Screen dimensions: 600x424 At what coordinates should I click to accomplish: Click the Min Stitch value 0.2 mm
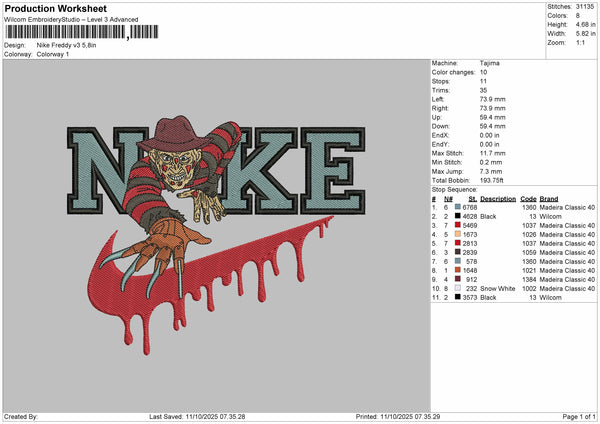pos(491,162)
